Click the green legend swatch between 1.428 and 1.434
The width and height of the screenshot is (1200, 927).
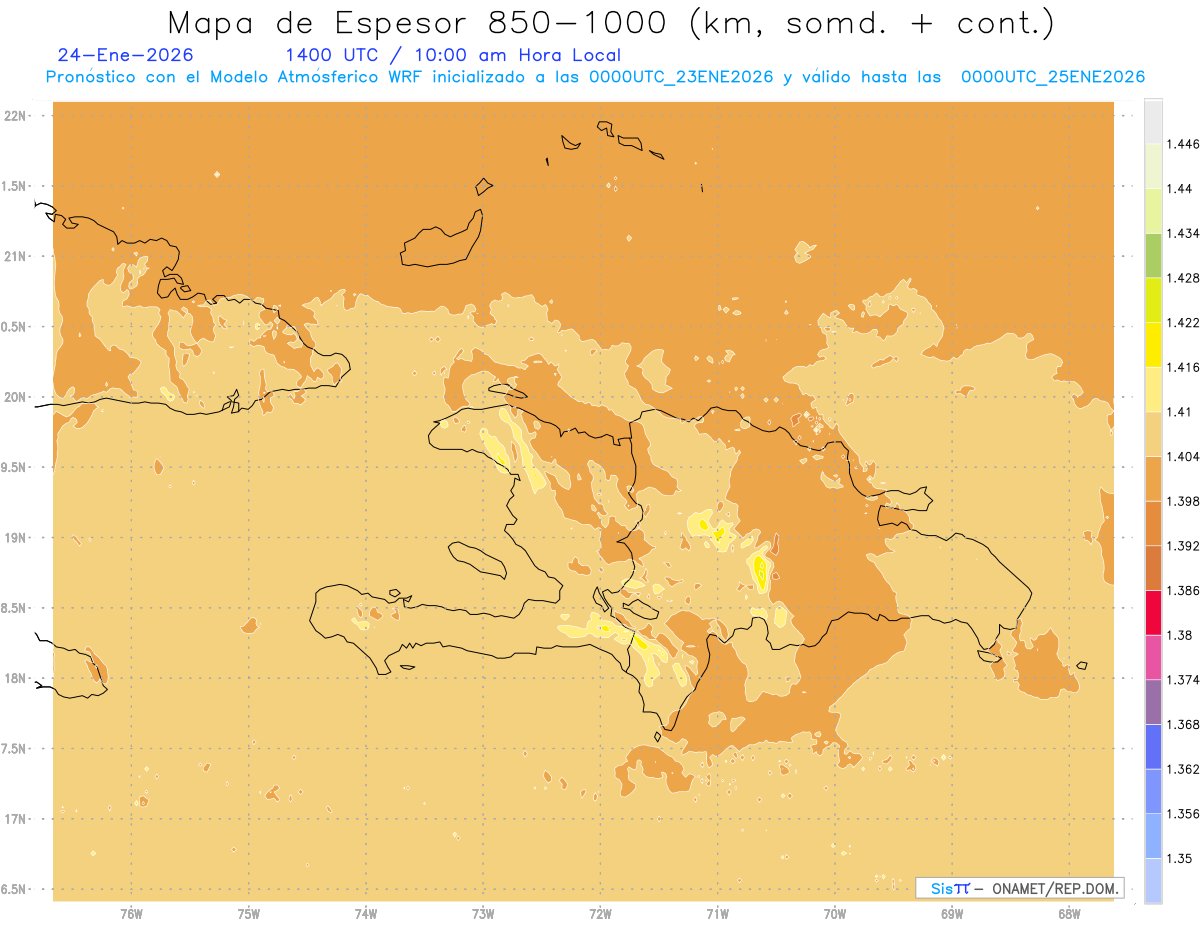1153,255
